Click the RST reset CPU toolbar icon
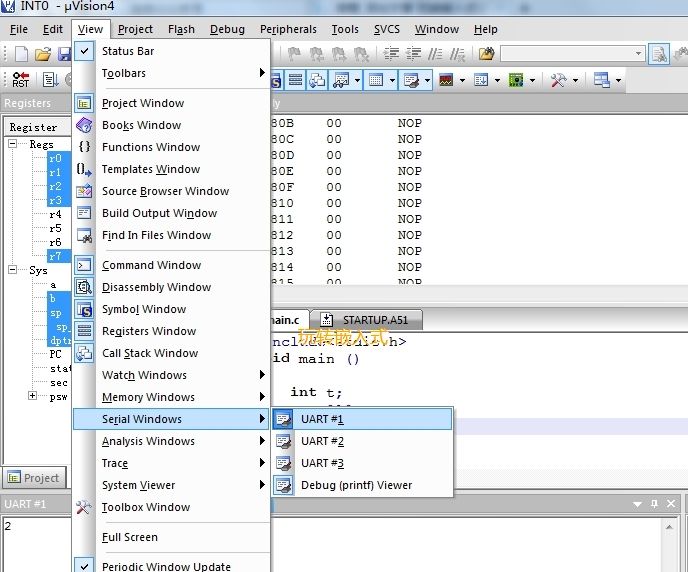Viewport: 688px width, 572px height. pyautogui.click(x=20, y=80)
